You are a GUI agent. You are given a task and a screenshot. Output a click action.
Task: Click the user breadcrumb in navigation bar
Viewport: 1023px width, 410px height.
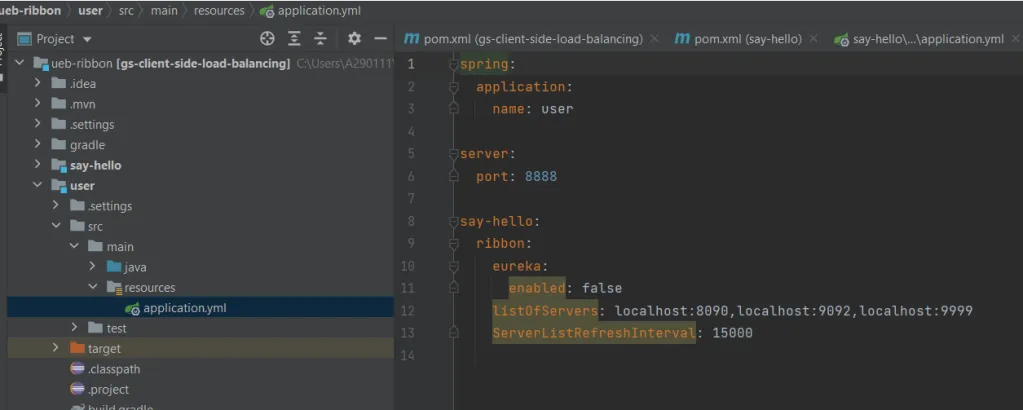pos(90,11)
